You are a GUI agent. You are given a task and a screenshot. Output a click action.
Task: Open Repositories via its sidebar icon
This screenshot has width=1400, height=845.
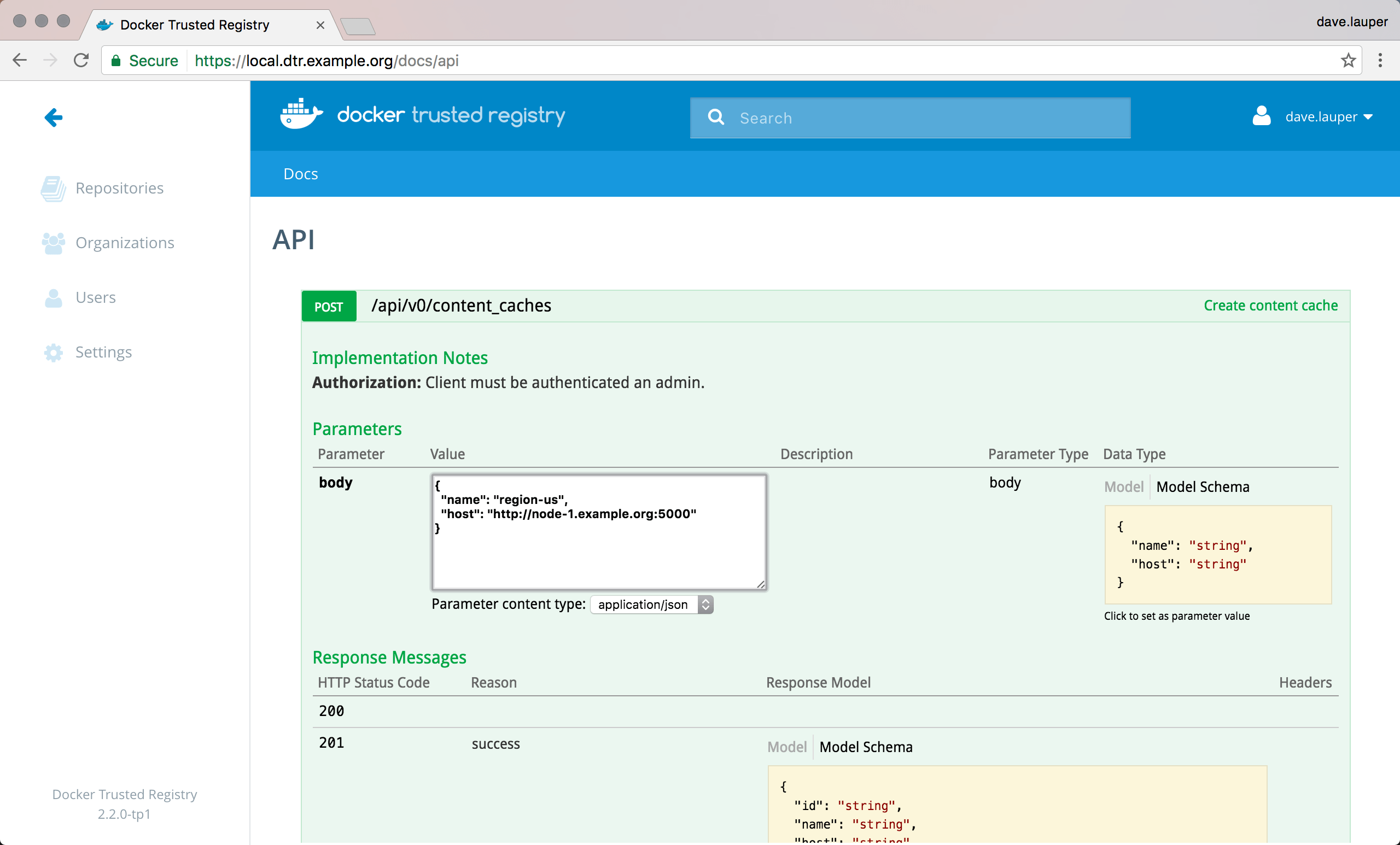pyautogui.click(x=53, y=189)
